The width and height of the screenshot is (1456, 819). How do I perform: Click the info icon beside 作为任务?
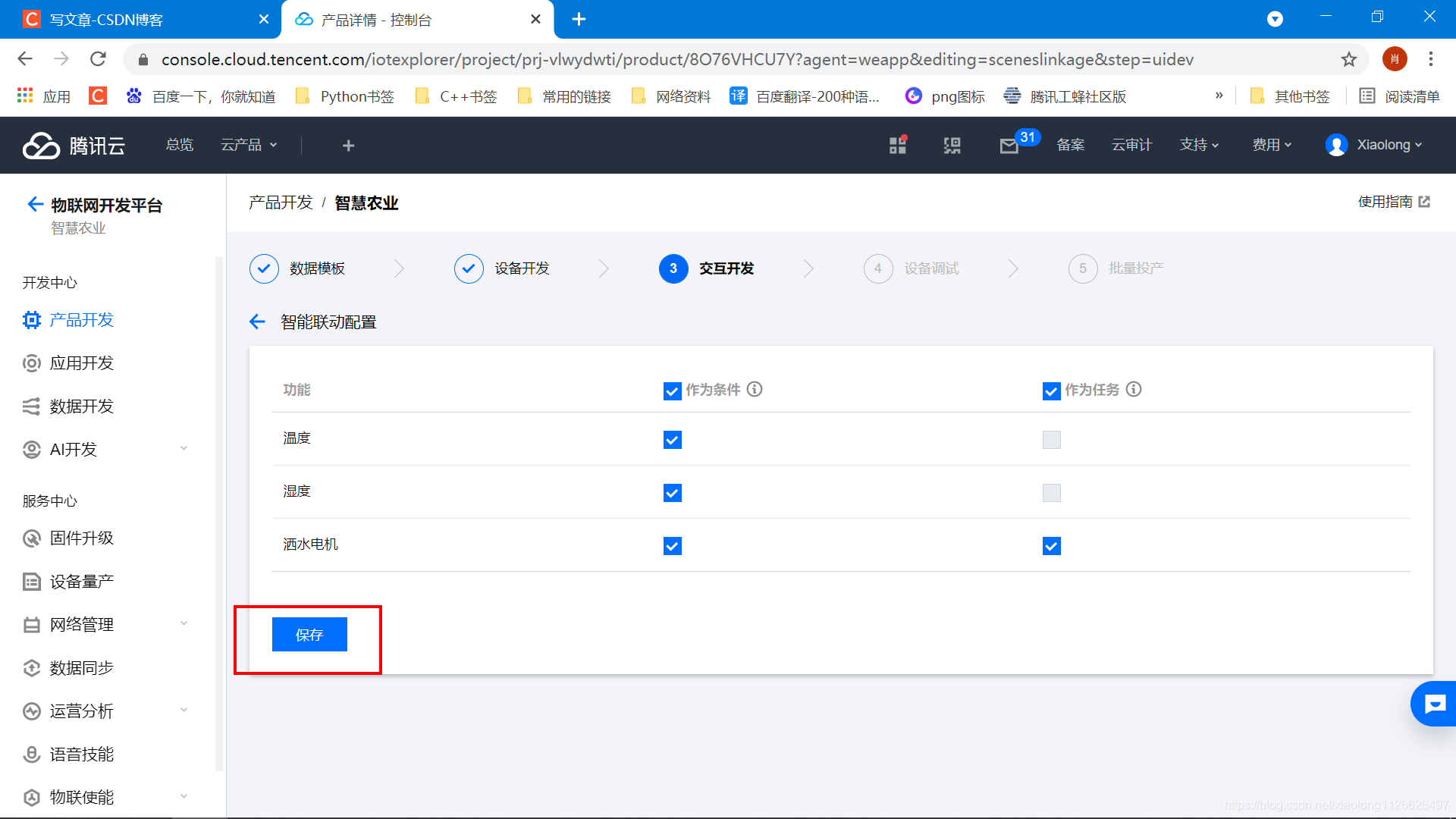1134,389
